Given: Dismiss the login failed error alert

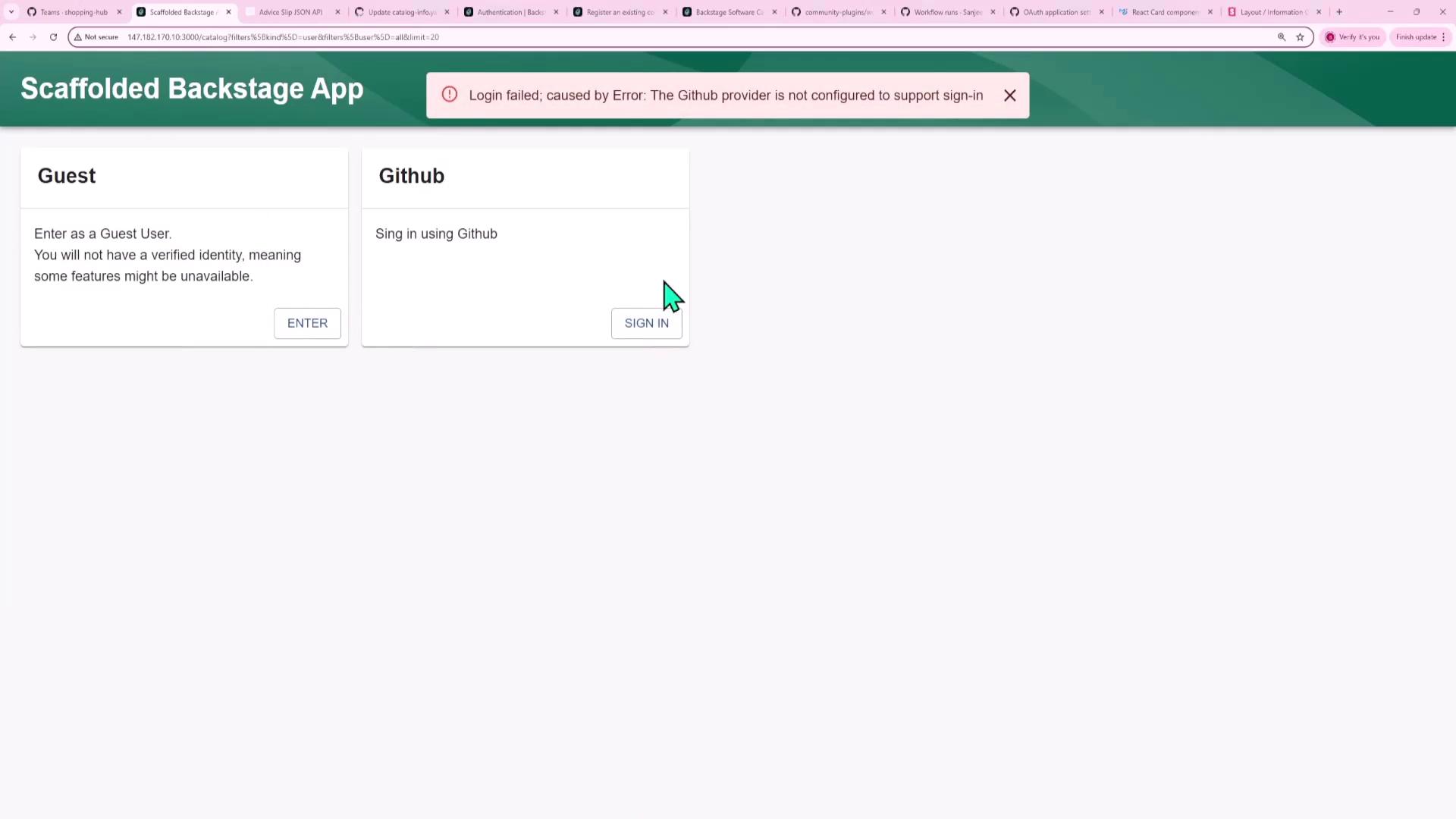Looking at the screenshot, I should 1009,96.
